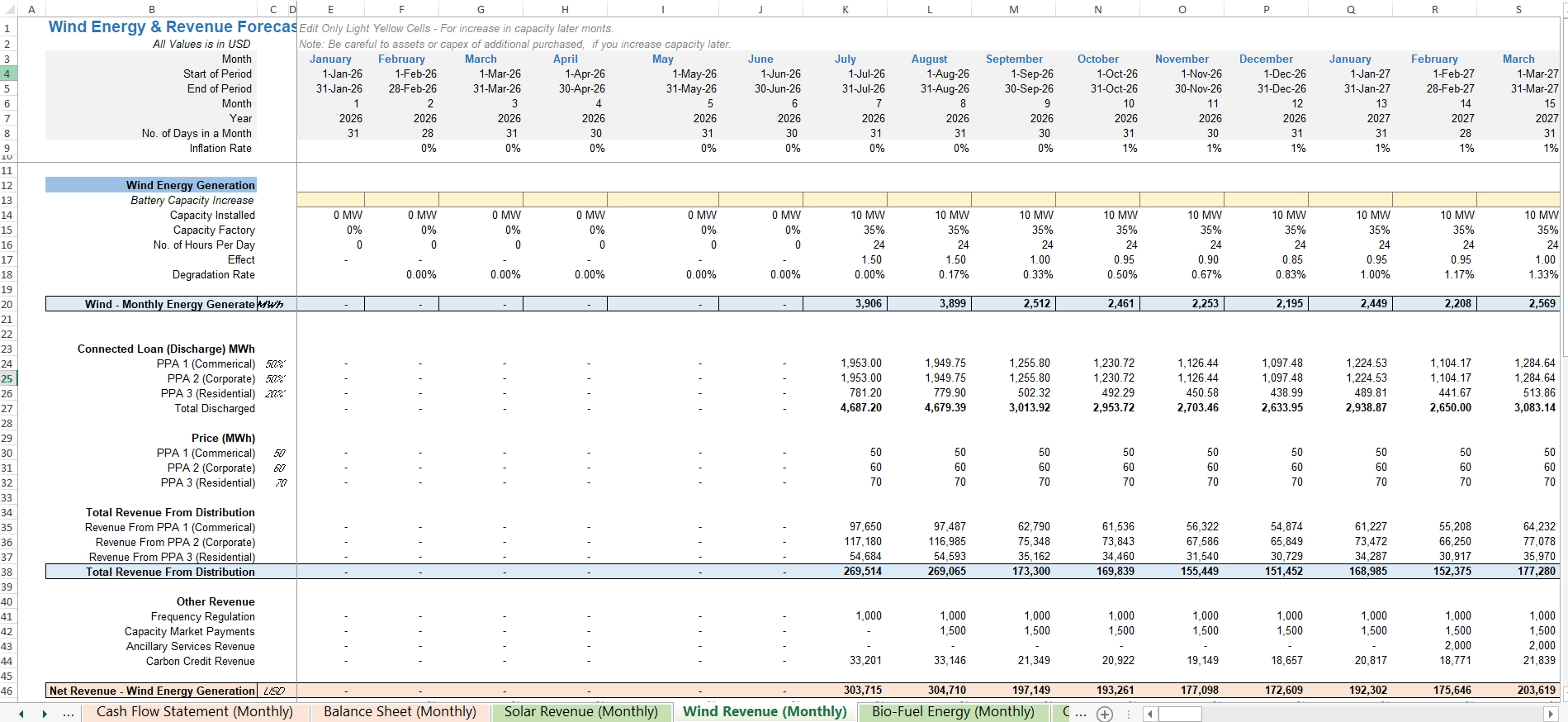1568x722 pixels.
Task: Show hidden sheet tabs on the left ellipsis
Action: click(x=69, y=713)
